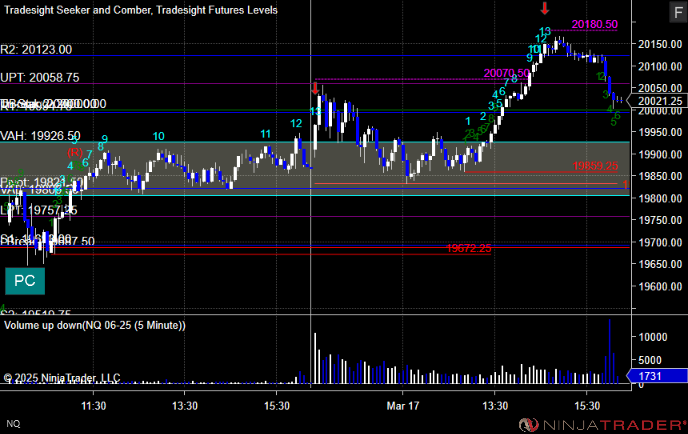Screen dimensions: 688x434
Task: Click the 11:30 time axis label
Action: pos(93,406)
